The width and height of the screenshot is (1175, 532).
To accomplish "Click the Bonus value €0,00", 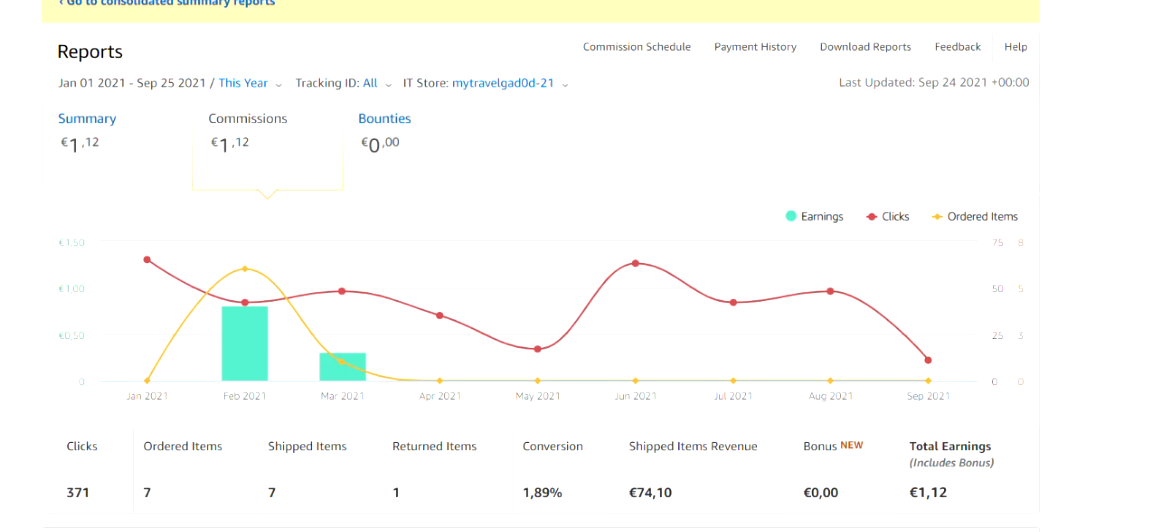I will pos(821,492).
